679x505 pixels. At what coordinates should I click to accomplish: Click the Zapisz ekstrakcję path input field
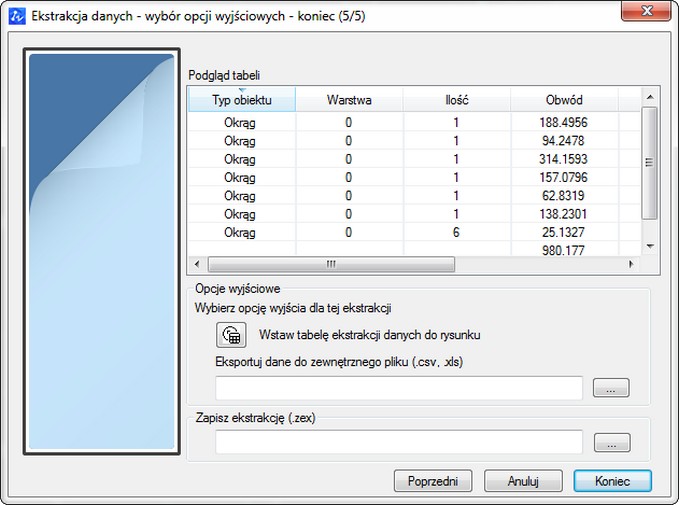[399, 442]
